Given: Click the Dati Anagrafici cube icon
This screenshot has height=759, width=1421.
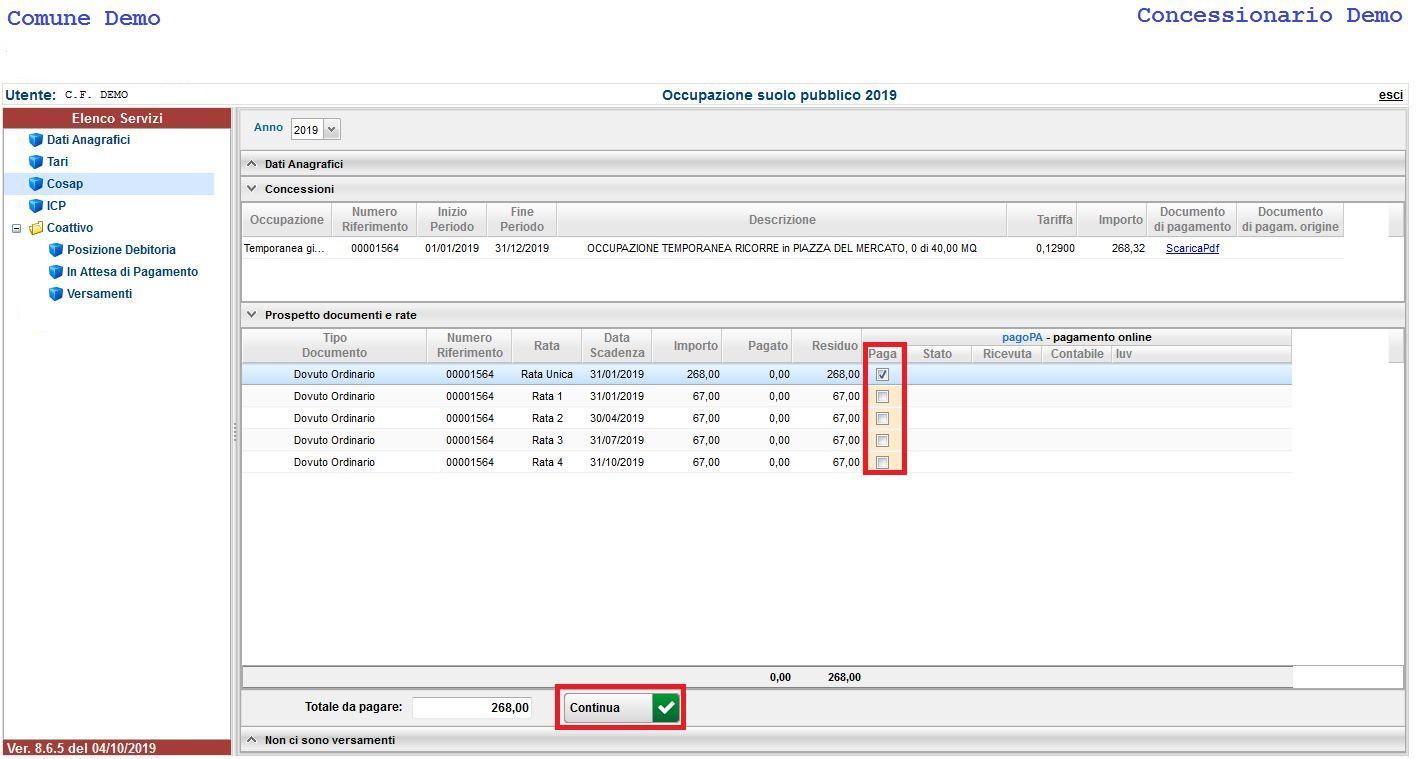Looking at the screenshot, I should 36,140.
